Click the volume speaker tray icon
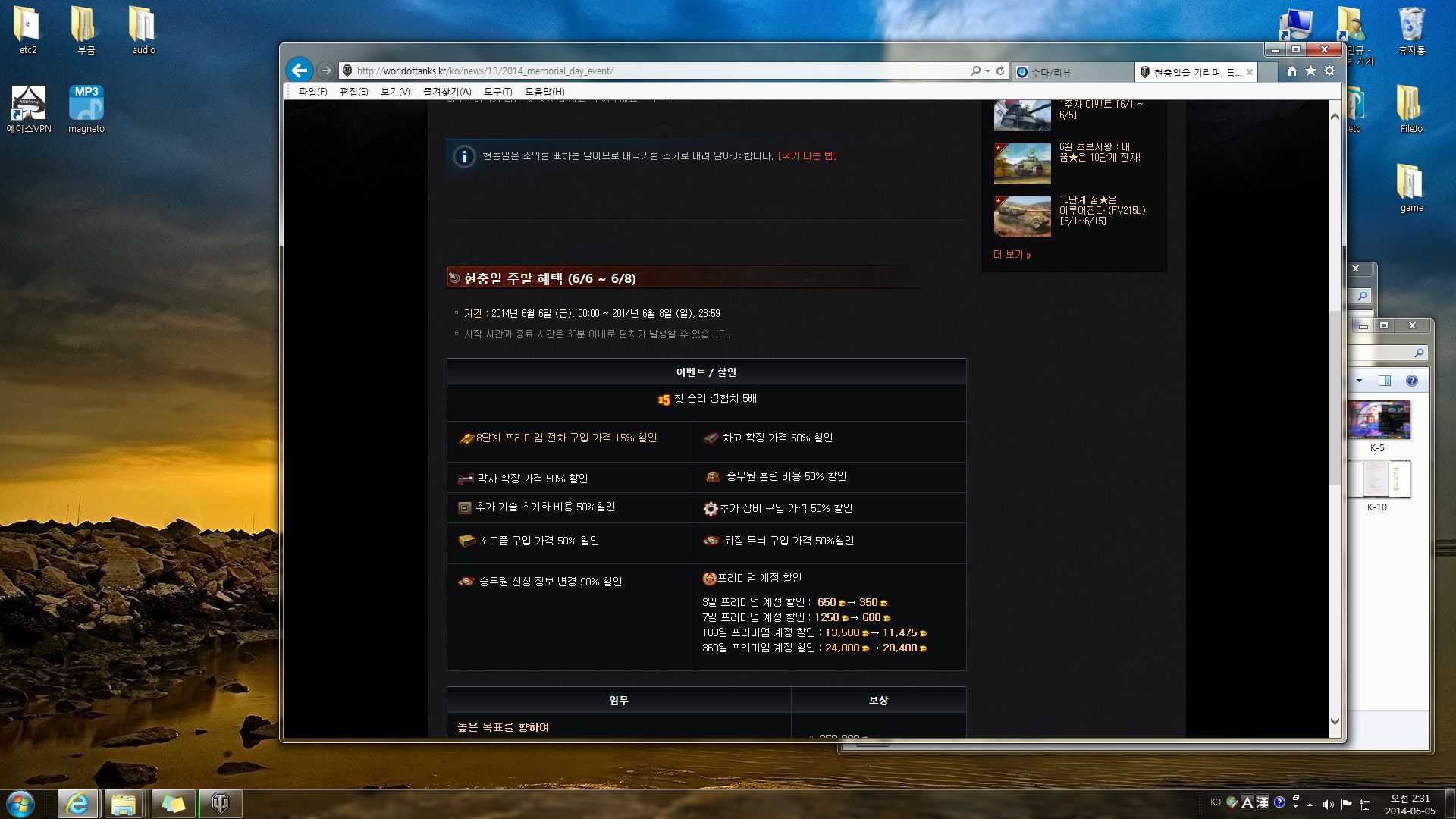Image resolution: width=1456 pixels, height=819 pixels. (1328, 804)
